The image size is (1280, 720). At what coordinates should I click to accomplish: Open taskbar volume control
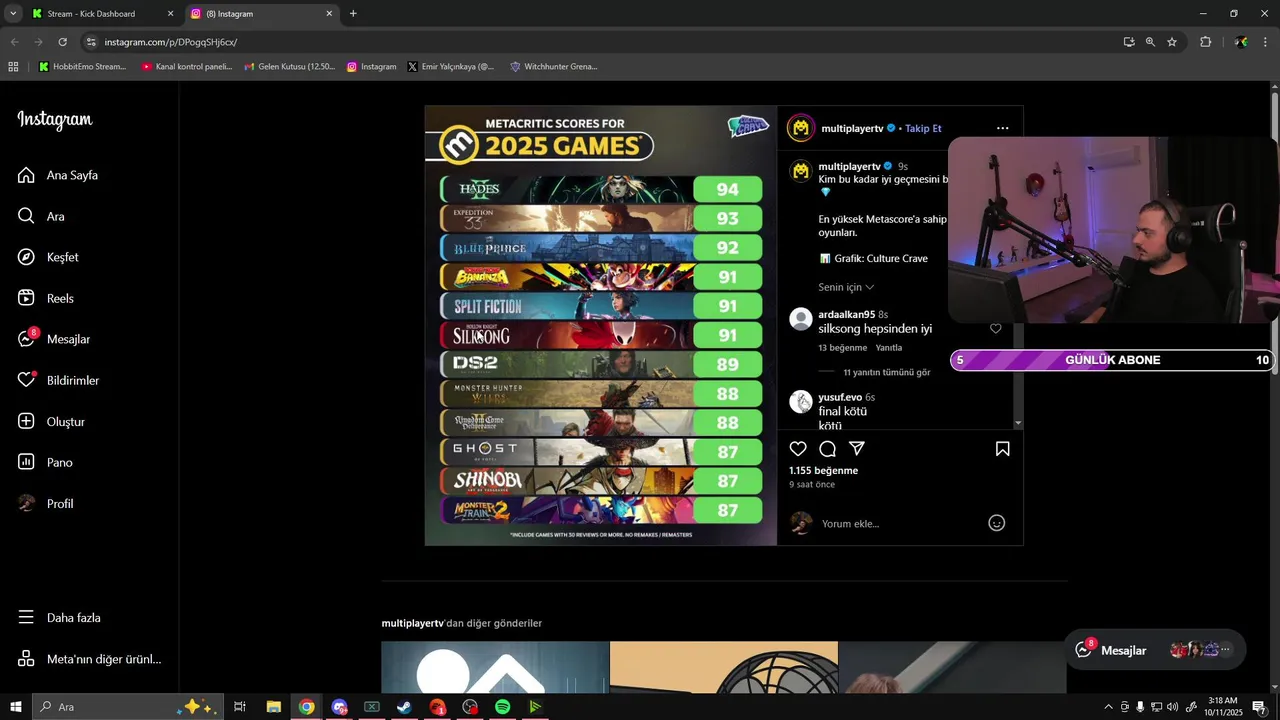coord(1172,707)
